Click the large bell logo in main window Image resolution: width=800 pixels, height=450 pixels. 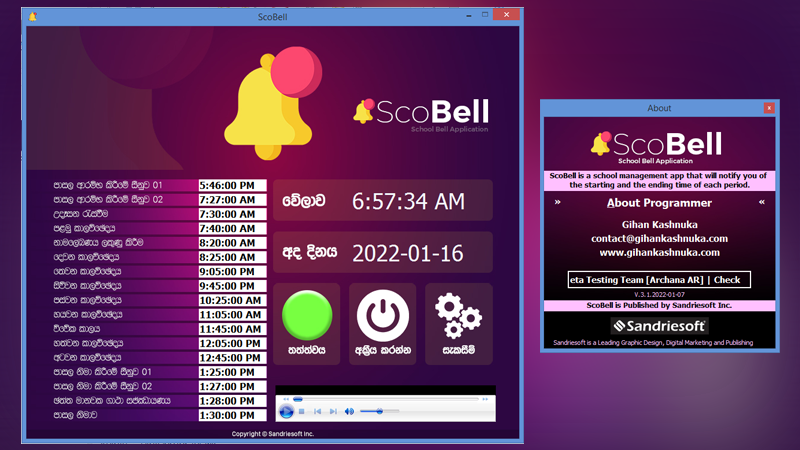click(273, 103)
